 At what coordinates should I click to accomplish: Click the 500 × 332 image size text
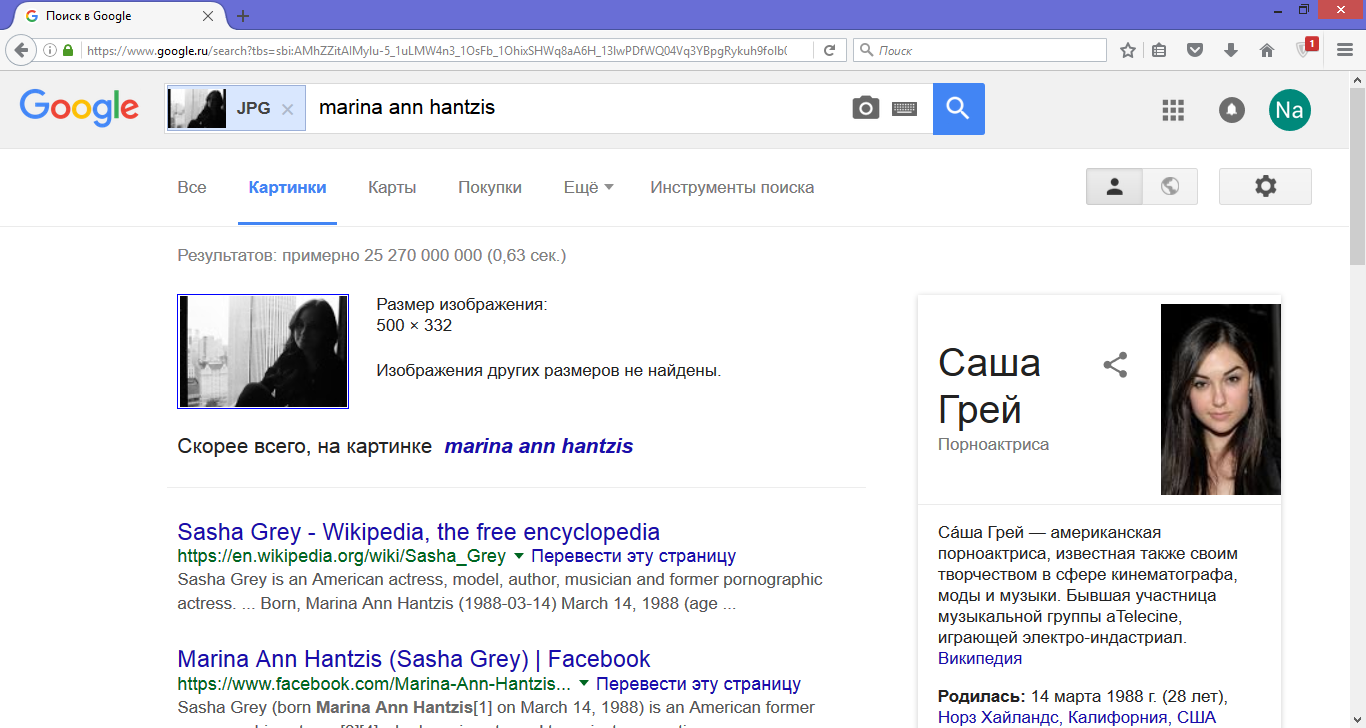414,325
